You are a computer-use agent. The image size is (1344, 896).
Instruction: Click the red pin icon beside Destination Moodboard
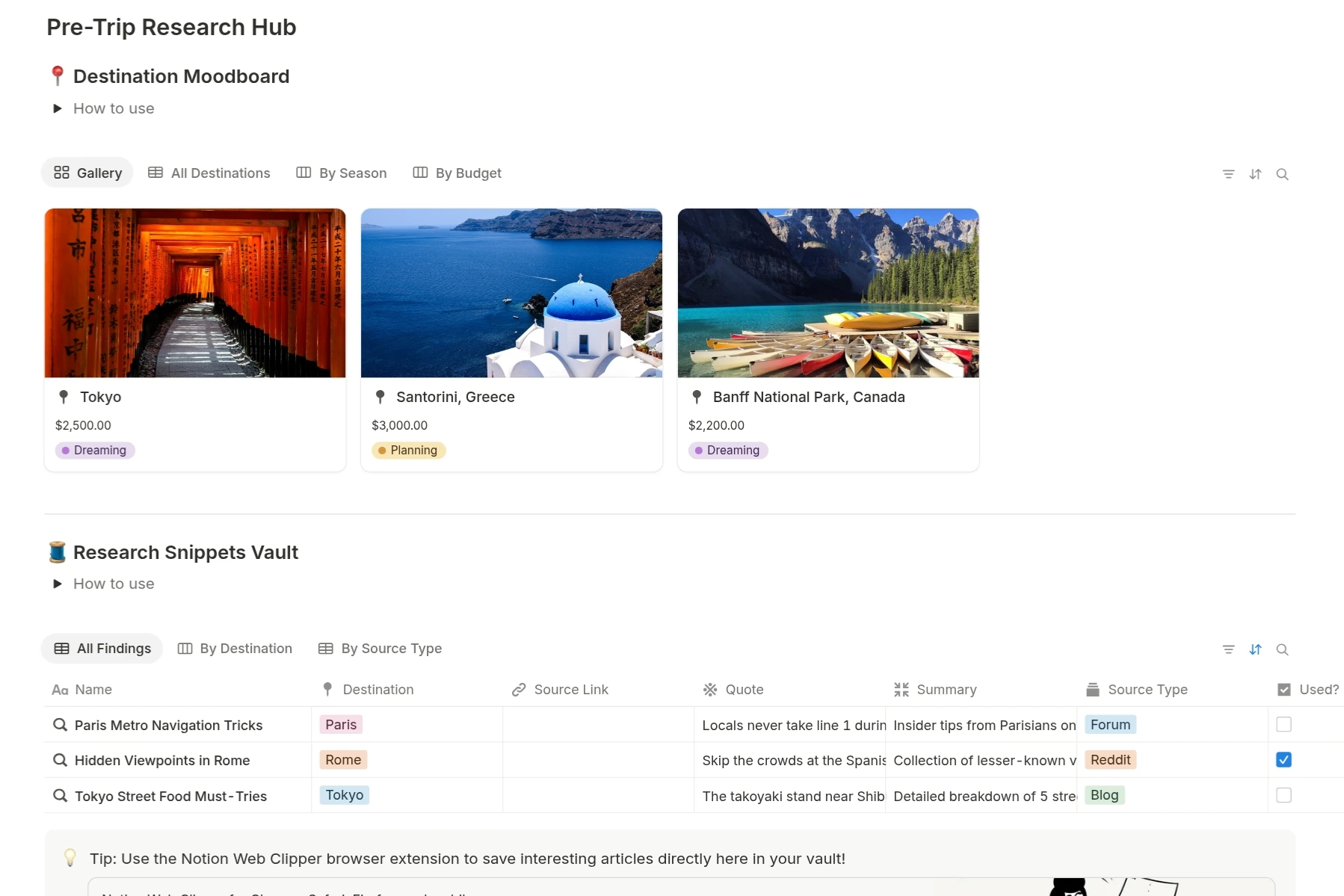pyautogui.click(x=58, y=76)
